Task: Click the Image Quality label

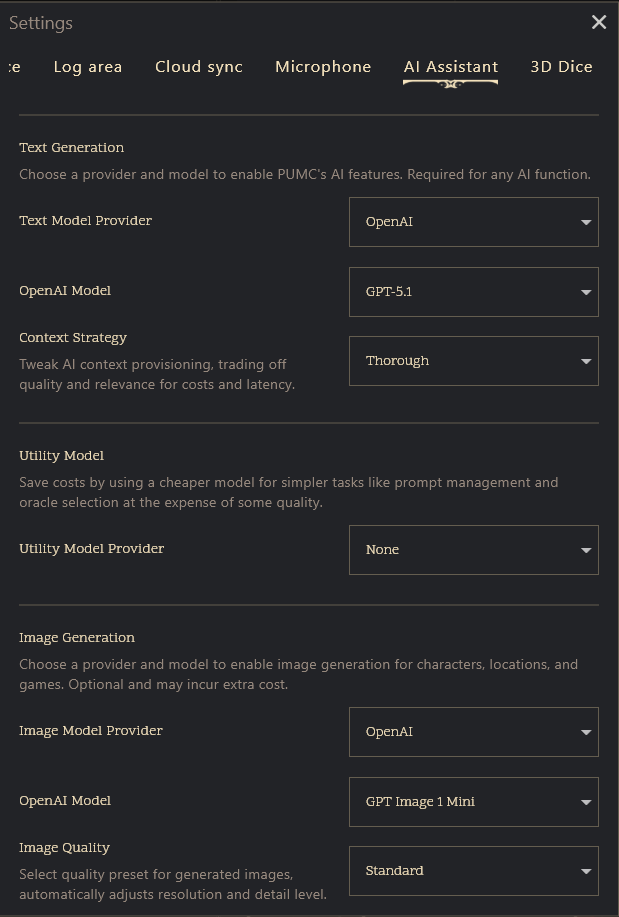Action: pyautogui.click(x=65, y=848)
